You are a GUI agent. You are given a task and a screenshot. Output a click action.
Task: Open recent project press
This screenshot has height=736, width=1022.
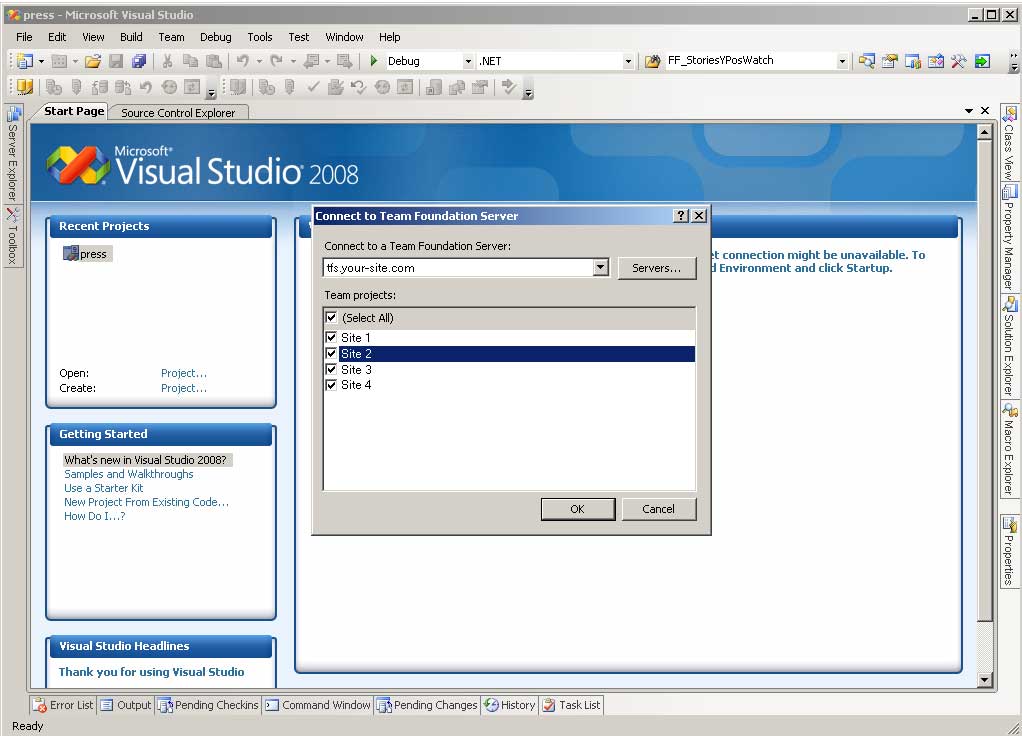click(x=87, y=254)
